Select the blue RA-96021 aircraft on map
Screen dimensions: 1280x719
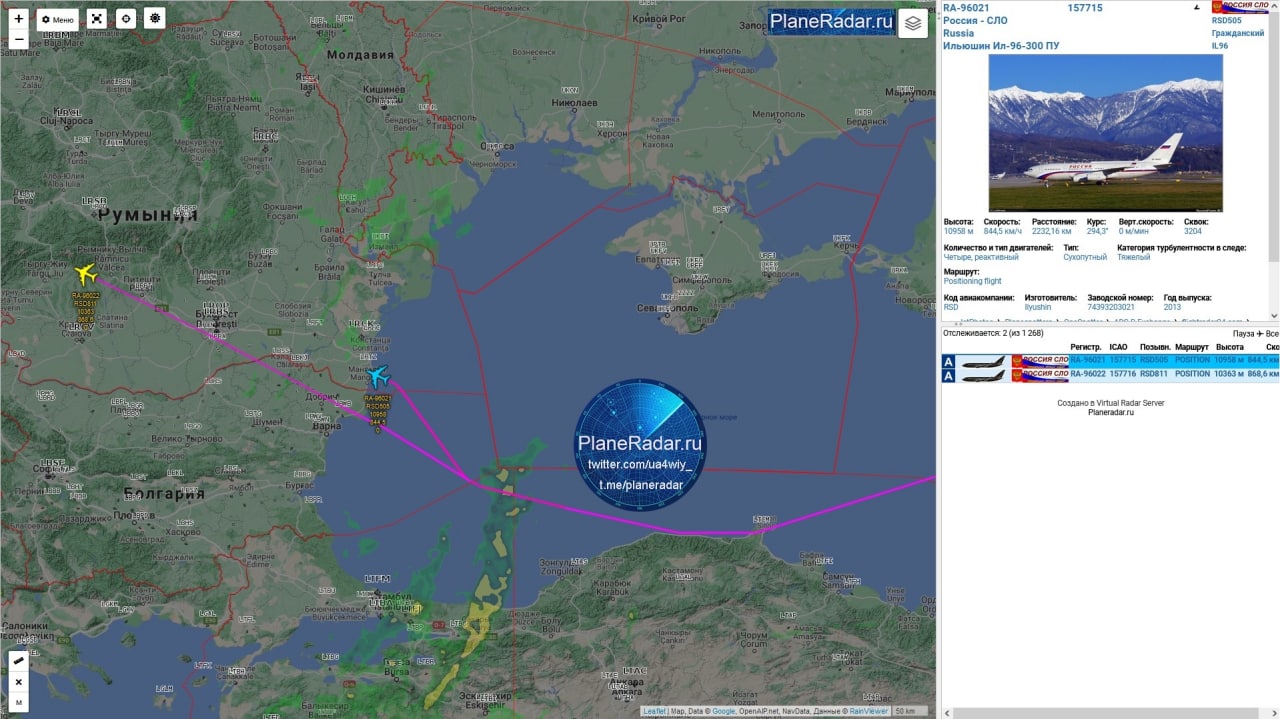pos(378,377)
